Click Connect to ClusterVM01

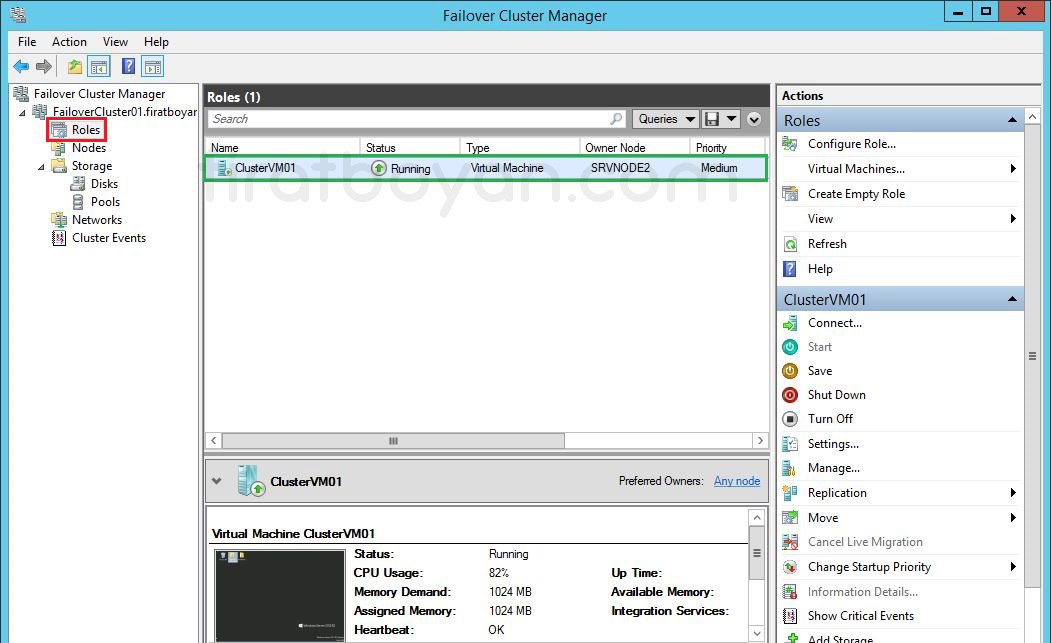click(834, 323)
